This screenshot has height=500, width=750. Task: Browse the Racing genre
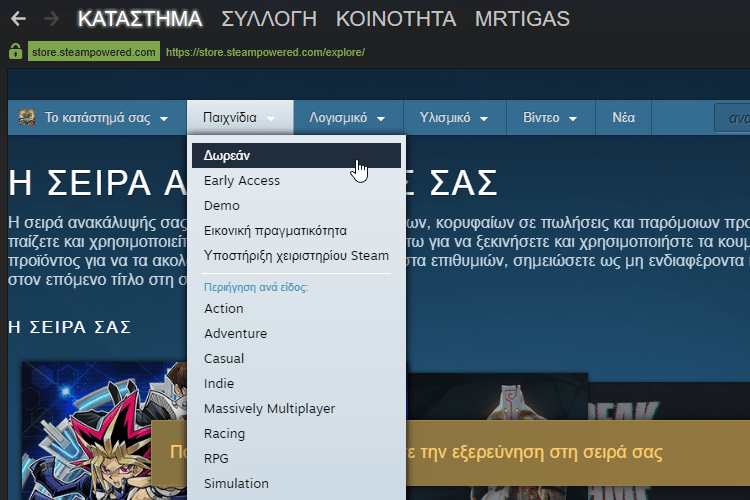tap(296, 433)
